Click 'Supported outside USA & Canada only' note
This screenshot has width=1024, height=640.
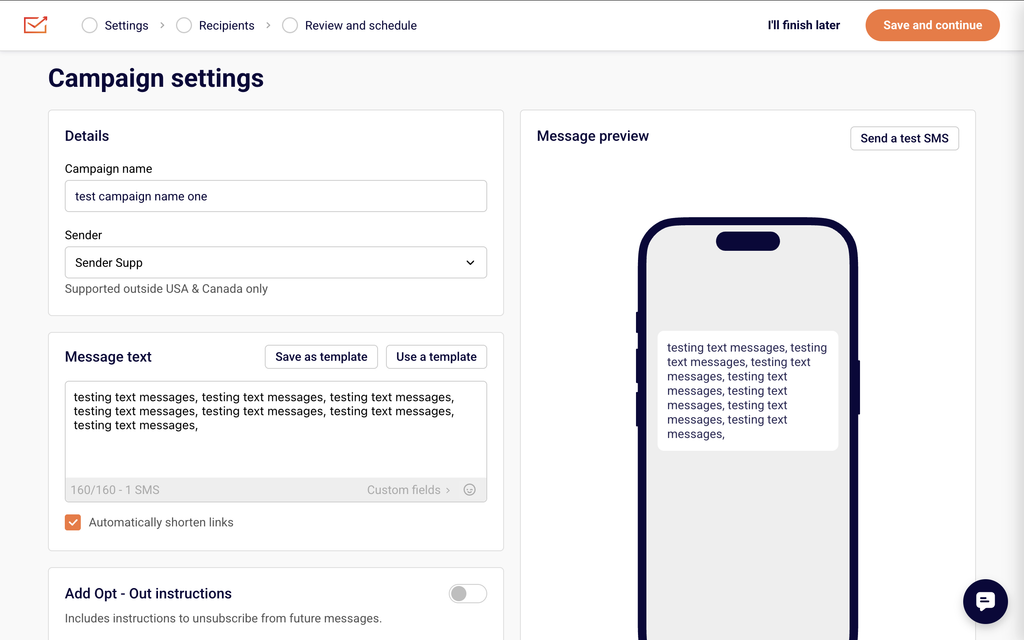click(x=166, y=289)
